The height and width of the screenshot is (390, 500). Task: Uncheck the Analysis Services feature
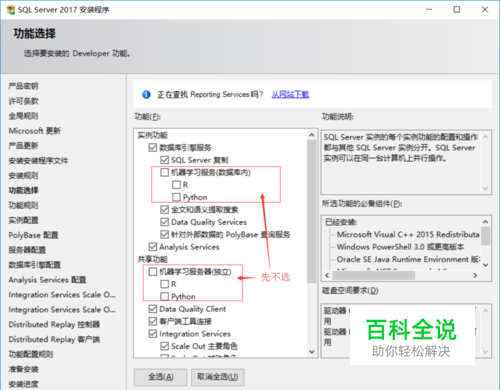(x=153, y=247)
